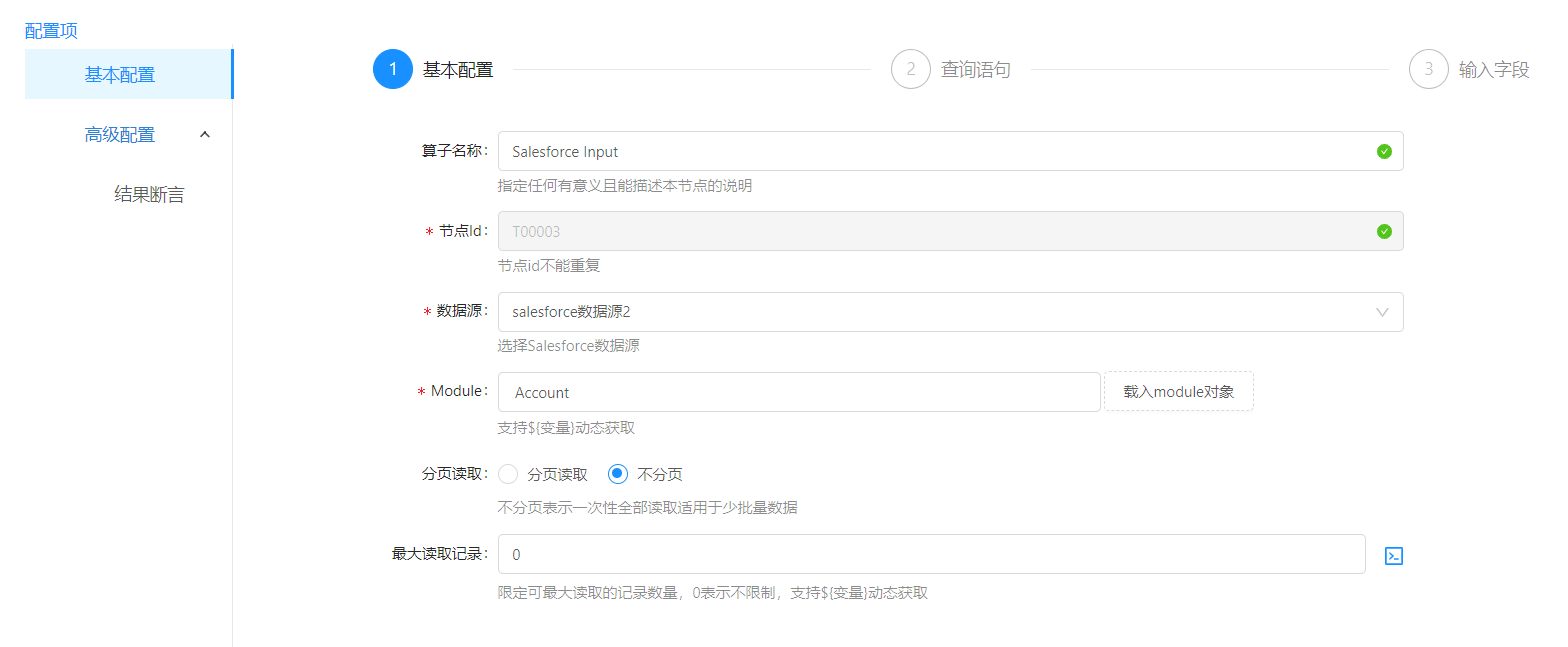Focus the 算子名称 text field
The image size is (1568, 647).
[930, 152]
